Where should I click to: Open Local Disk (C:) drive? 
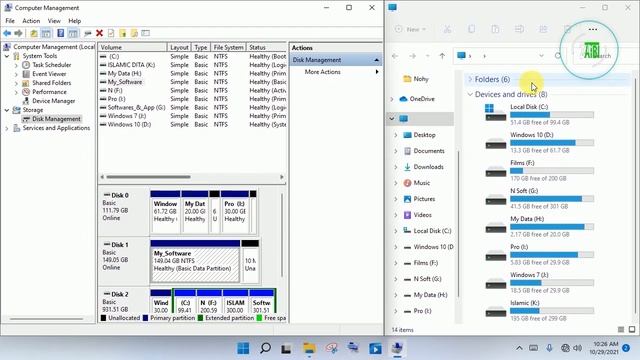click(539, 114)
